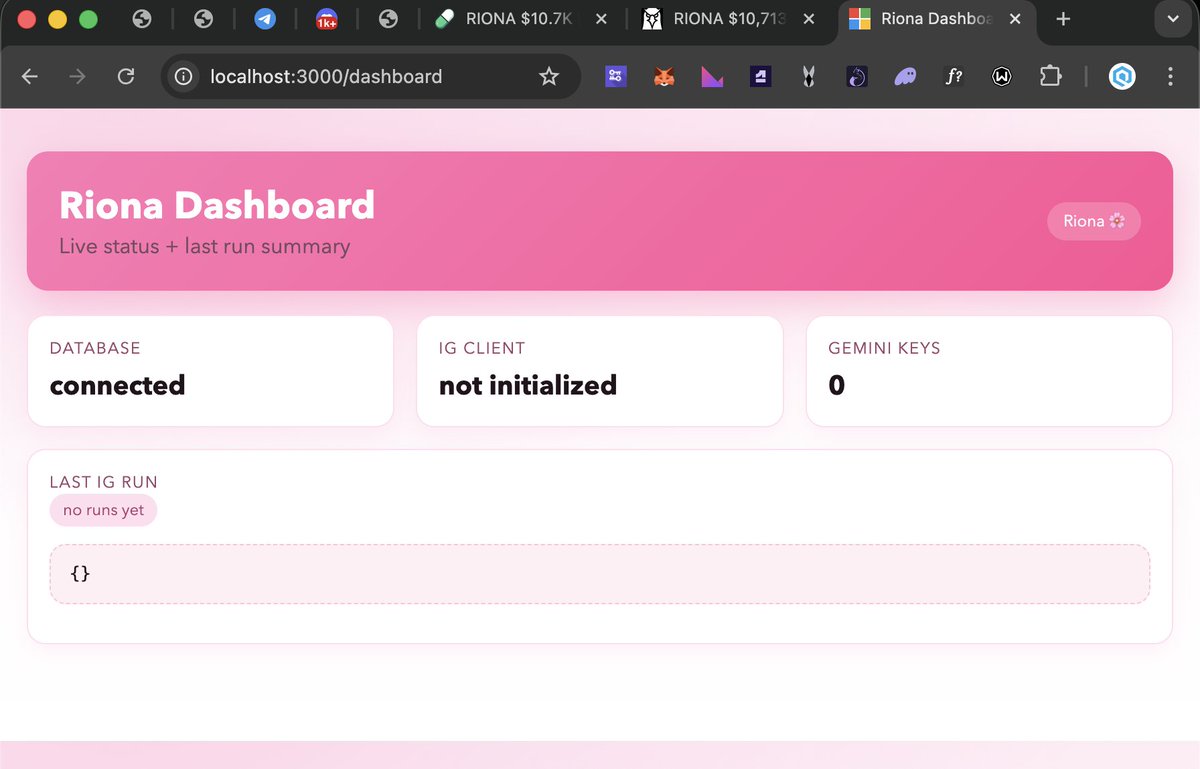
Task: Click the {} JSON output box
Action: click(x=600, y=574)
